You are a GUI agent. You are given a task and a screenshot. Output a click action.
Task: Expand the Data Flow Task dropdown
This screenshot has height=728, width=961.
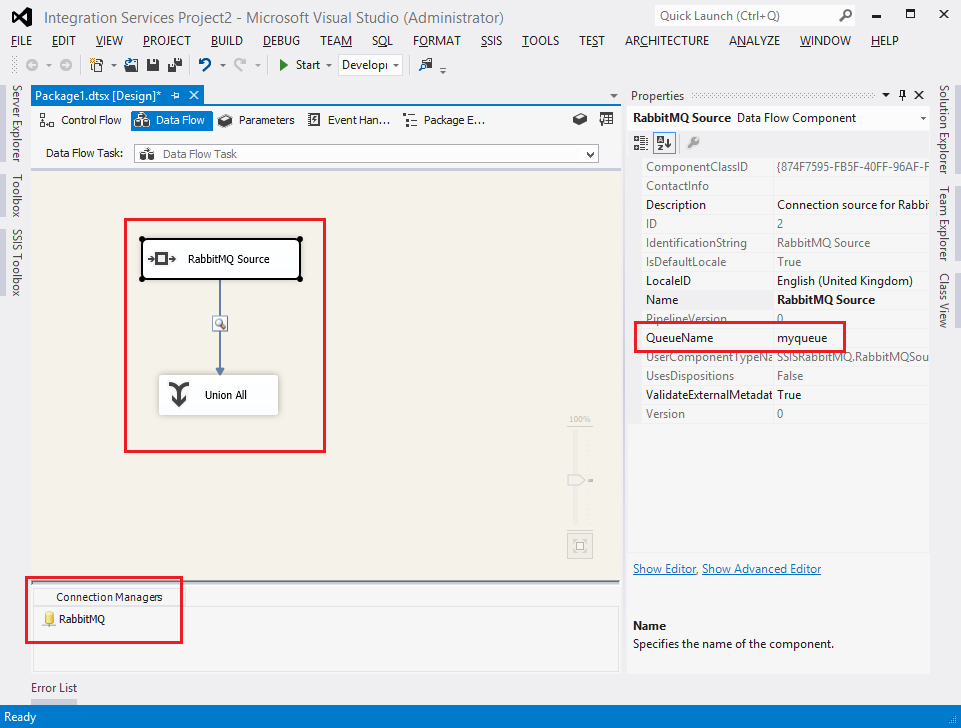click(591, 154)
